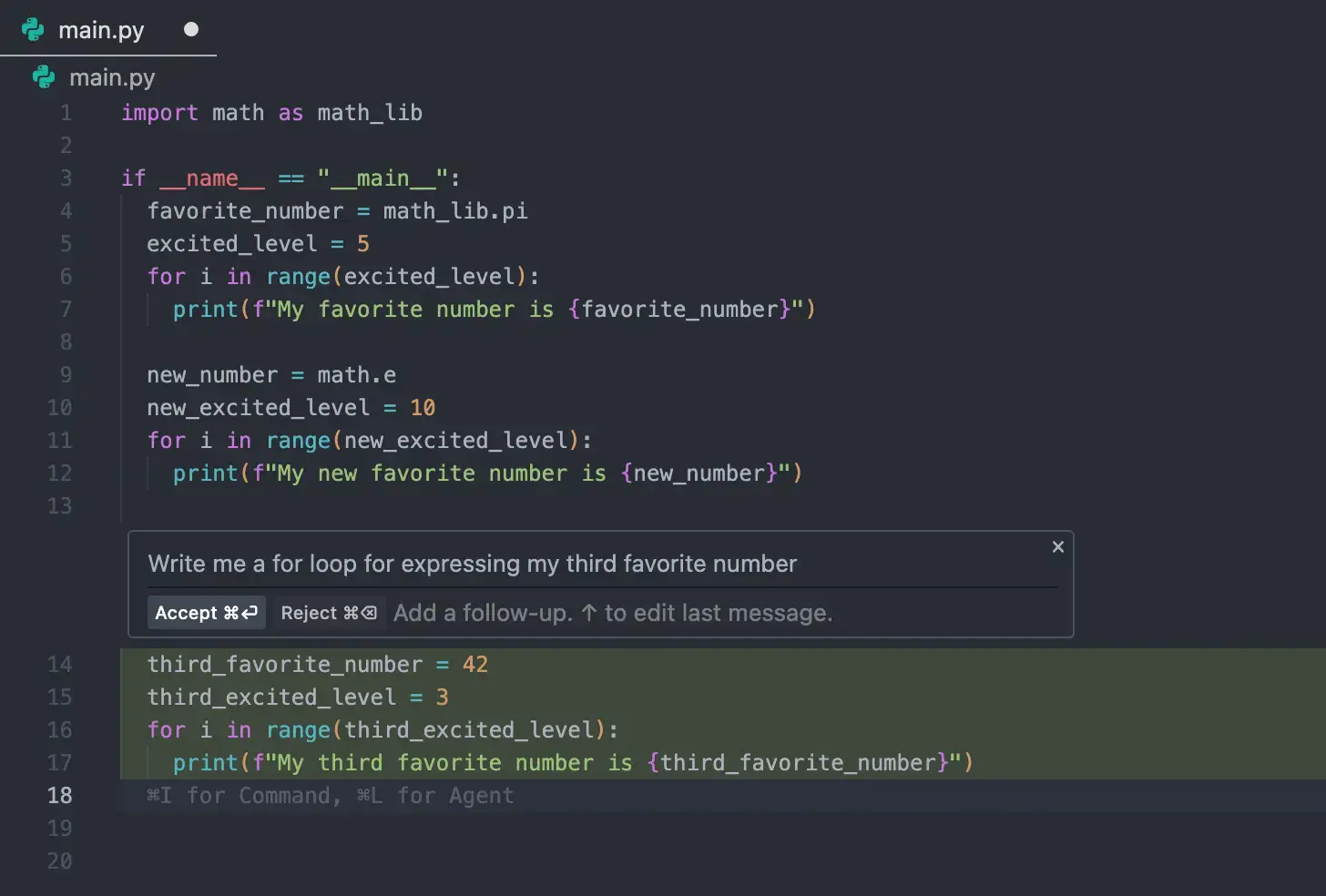1326x896 pixels.
Task: Accept the suggested code changes
Action: tap(206, 613)
